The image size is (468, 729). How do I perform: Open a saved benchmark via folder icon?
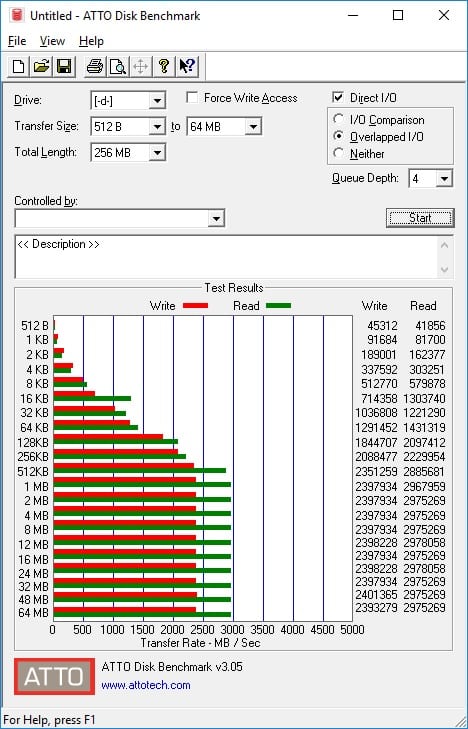[41, 66]
